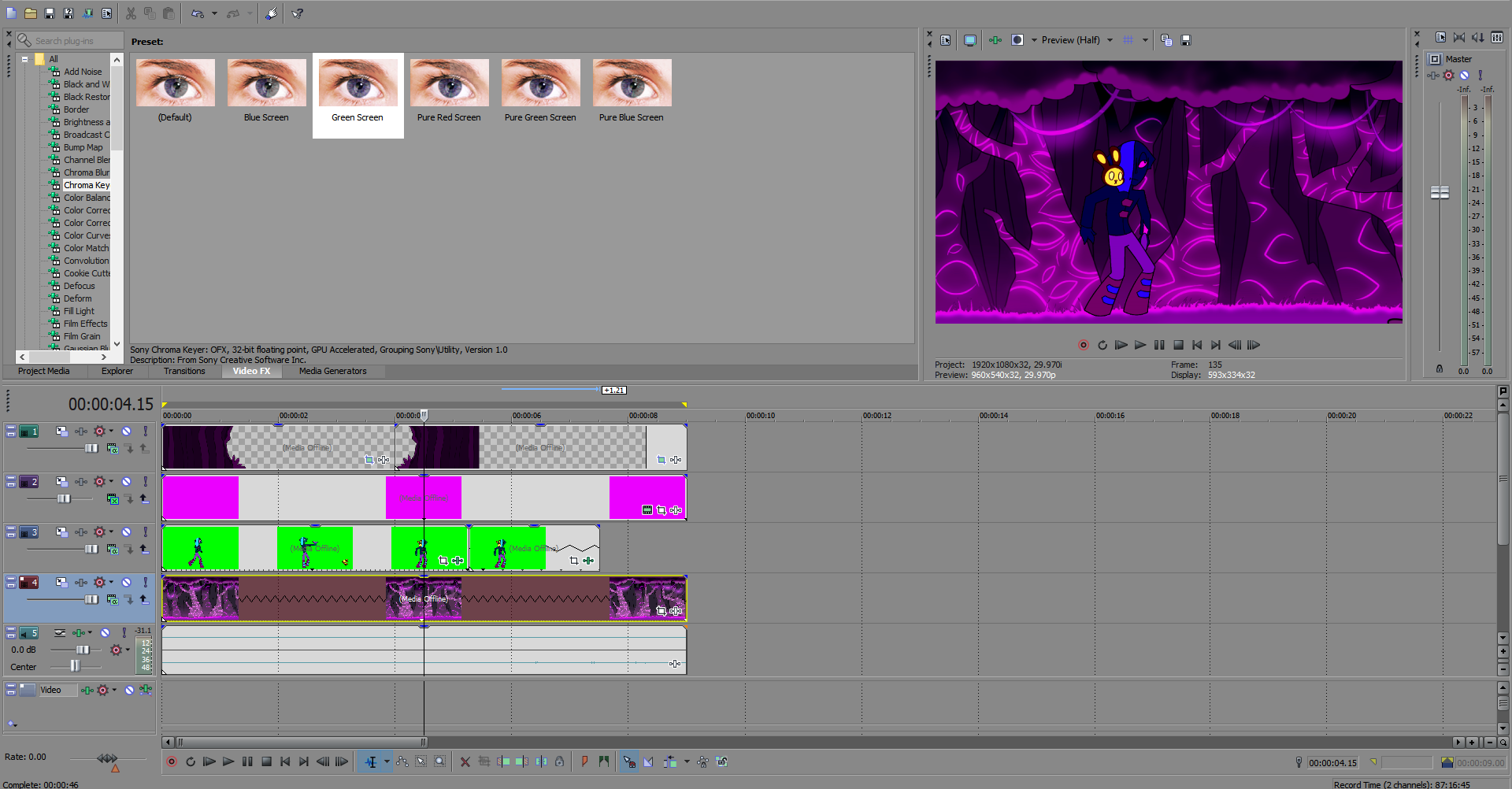Mute video track 3
Viewport: 1512px width, 789px height.
126,532
